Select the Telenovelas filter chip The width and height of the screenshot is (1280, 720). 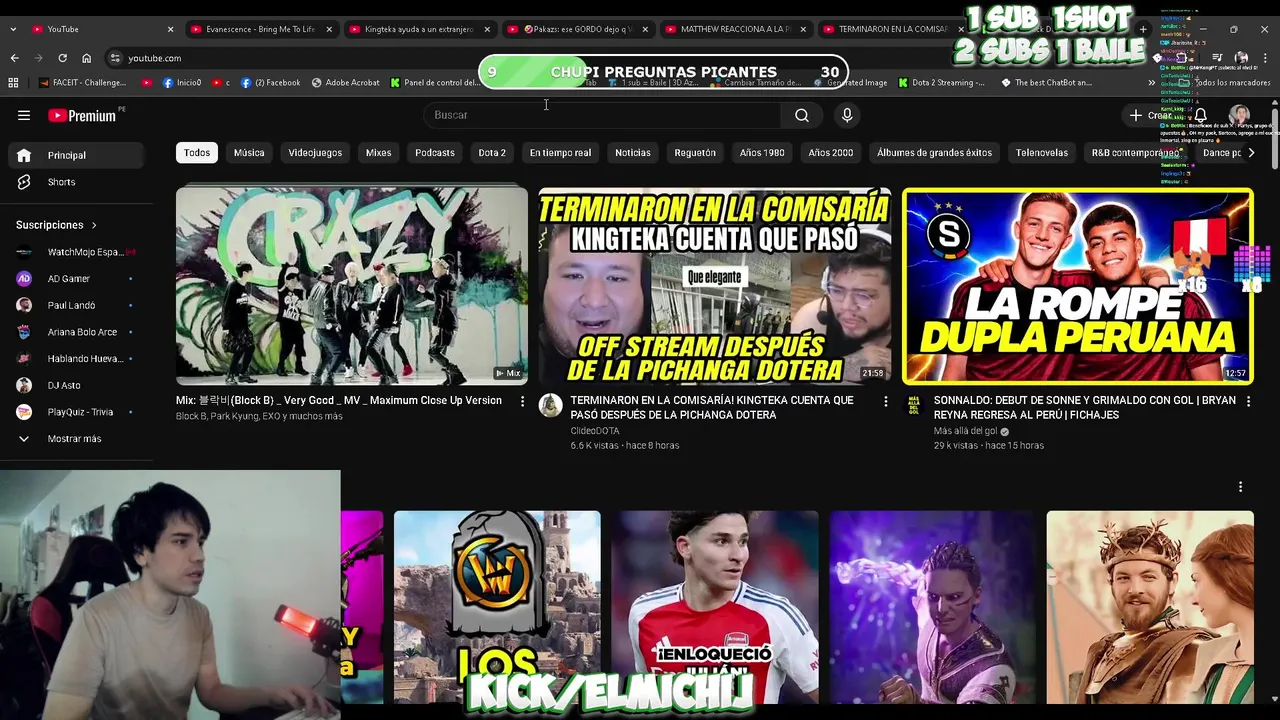tap(1042, 153)
